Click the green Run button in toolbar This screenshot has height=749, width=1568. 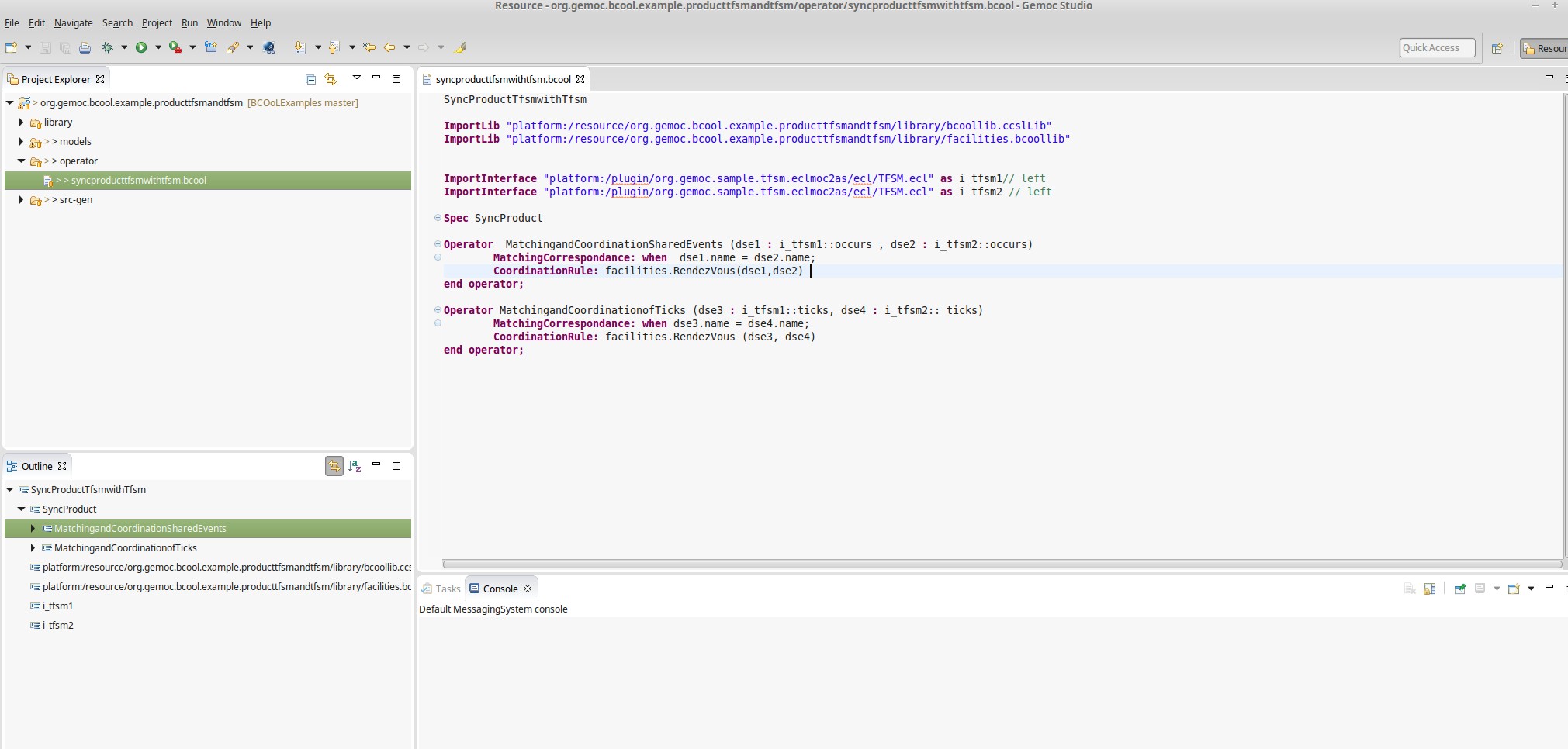point(141,47)
